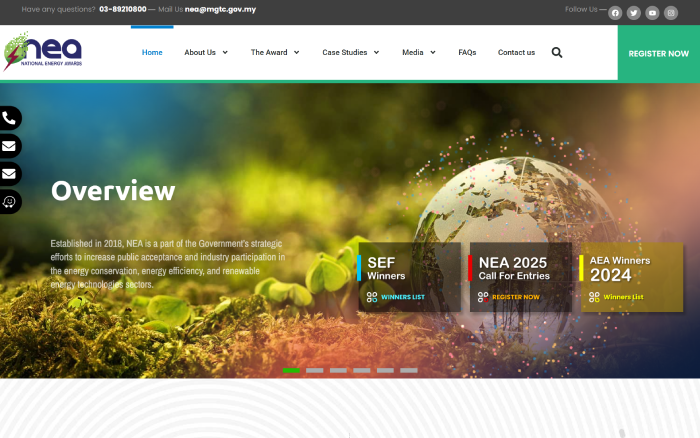Click the phone side-tab icon
This screenshot has height=438, width=700.
click(9, 118)
